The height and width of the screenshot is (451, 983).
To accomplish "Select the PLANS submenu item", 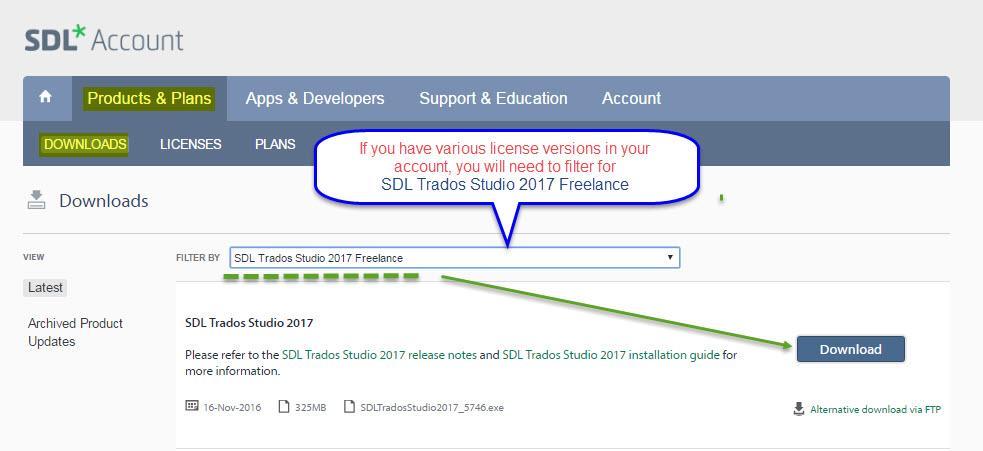I will (275, 144).
